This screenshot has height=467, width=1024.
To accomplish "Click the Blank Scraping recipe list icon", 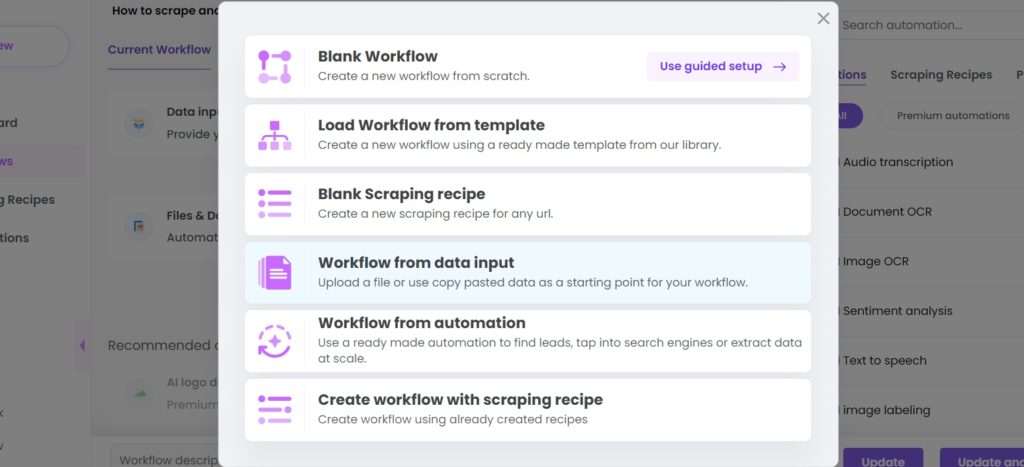I will point(274,204).
